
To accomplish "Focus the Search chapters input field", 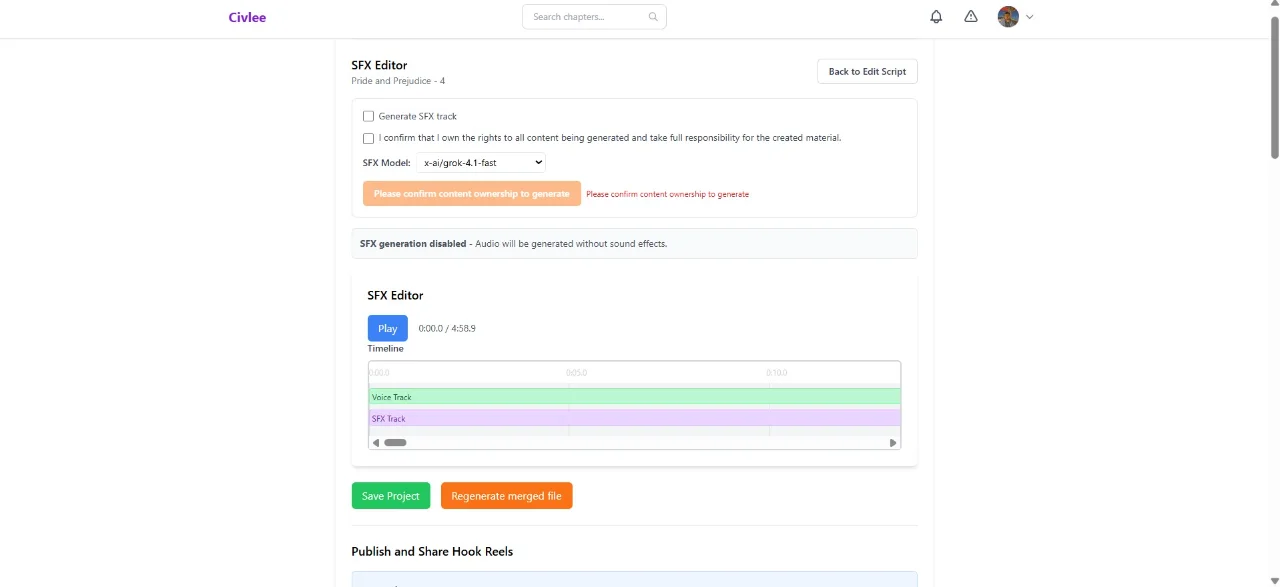I will (x=594, y=17).
